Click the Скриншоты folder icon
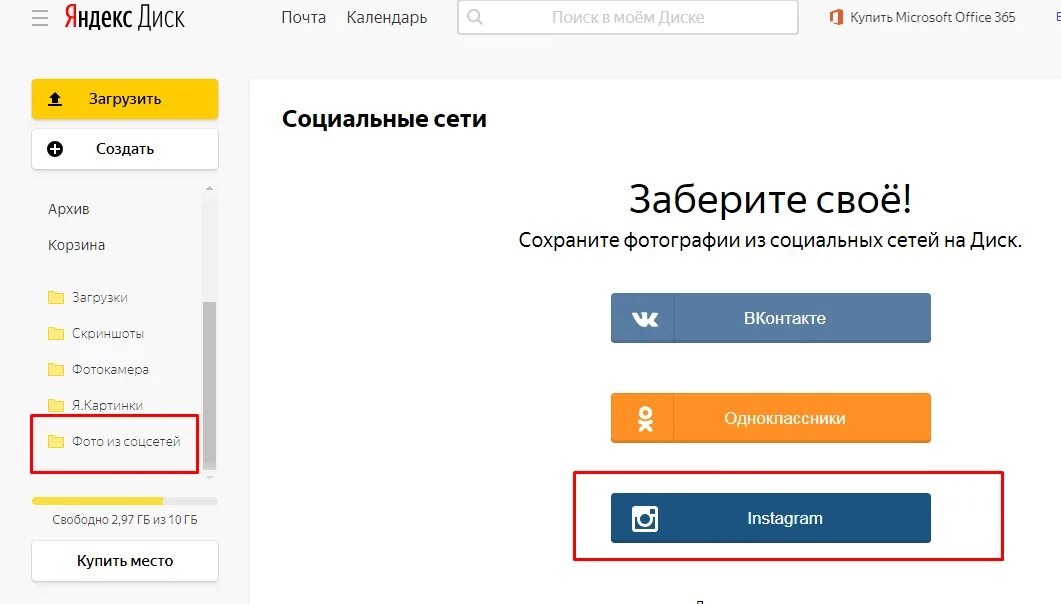The height and width of the screenshot is (604, 1061). click(x=56, y=333)
